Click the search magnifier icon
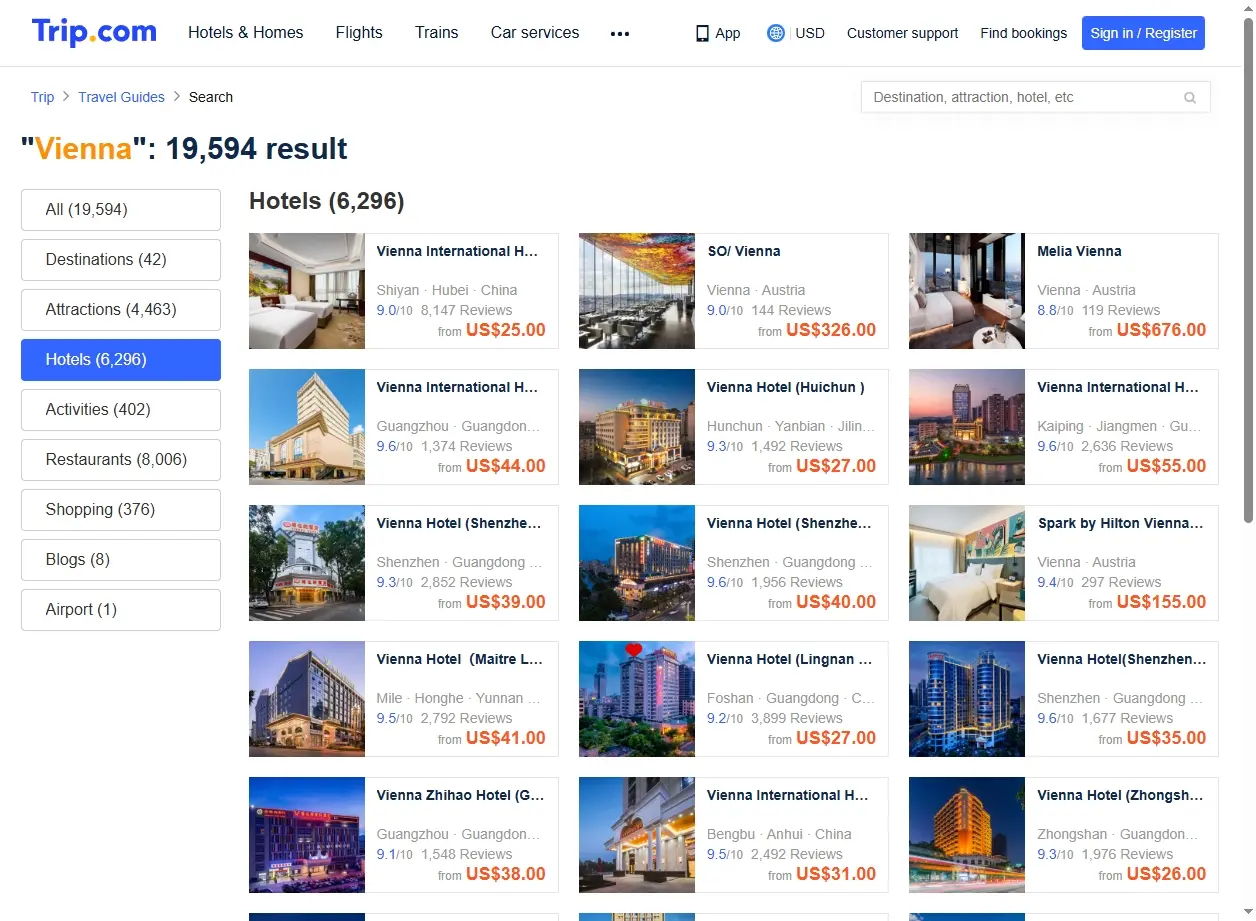This screenshot has width=1256, height=921. 1190,98
